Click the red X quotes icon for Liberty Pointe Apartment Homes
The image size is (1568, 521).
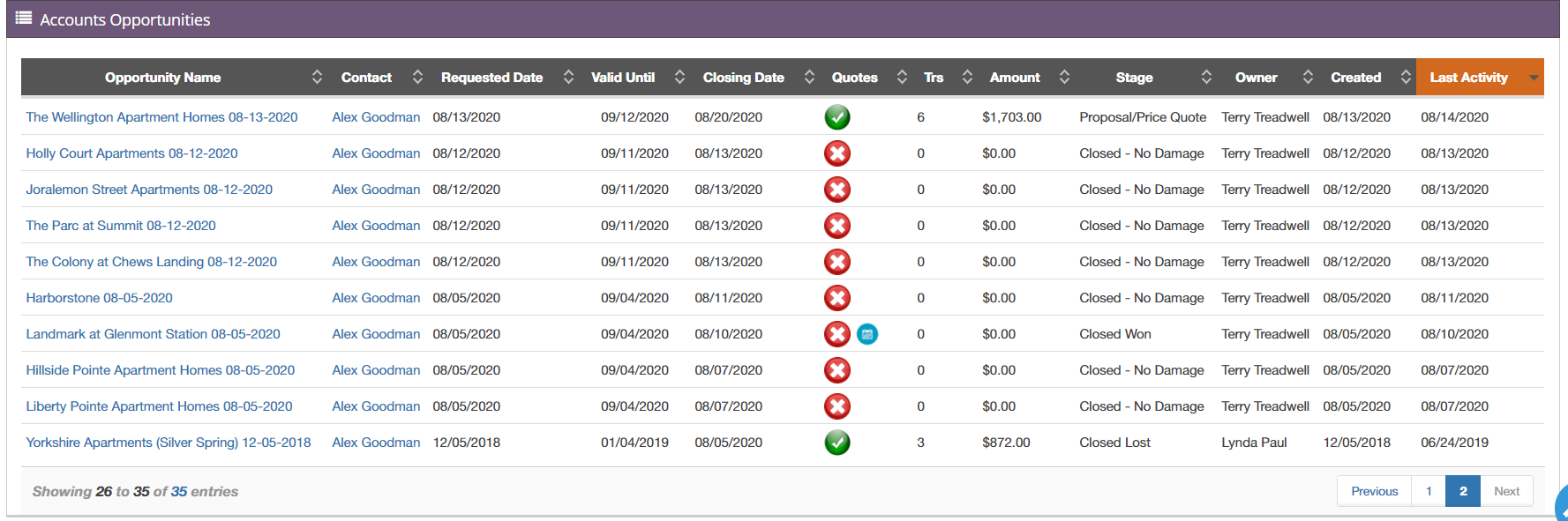point(837,406)
